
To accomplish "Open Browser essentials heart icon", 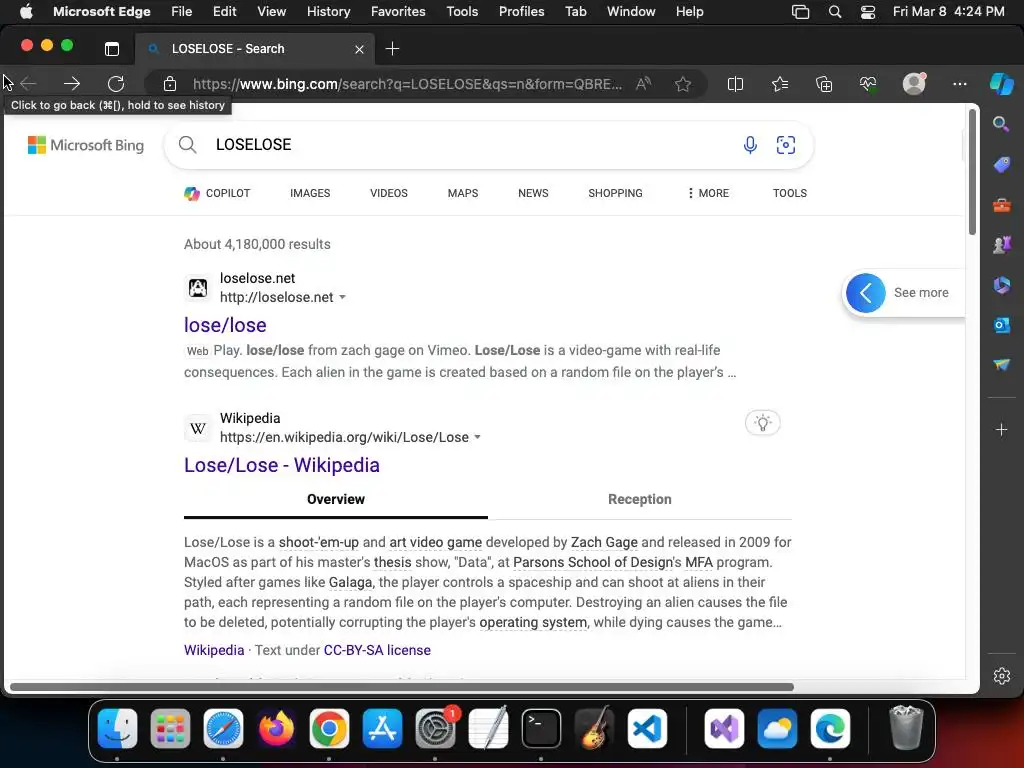I will click(868, 84).
